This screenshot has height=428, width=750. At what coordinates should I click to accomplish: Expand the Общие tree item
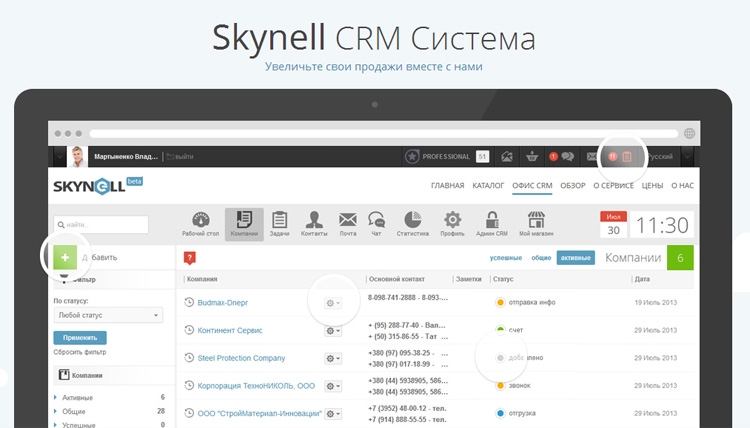[x=55, y=411]
